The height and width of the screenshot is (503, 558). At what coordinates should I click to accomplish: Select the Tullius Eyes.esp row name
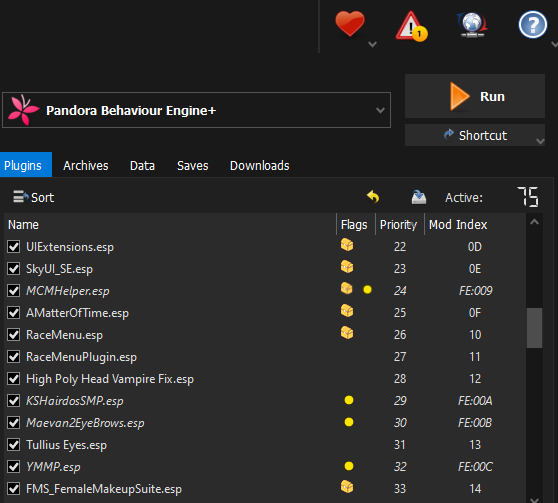point(66,445)
